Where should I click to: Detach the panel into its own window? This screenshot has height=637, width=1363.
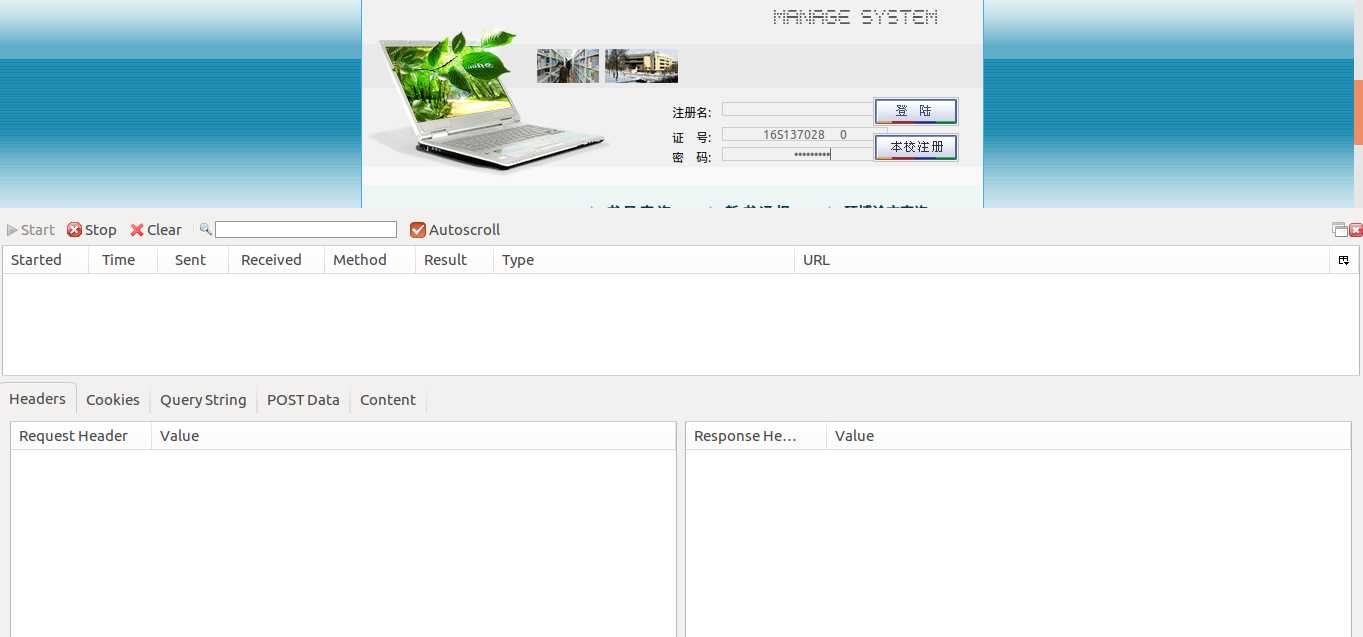click(x=1340, y=230)
